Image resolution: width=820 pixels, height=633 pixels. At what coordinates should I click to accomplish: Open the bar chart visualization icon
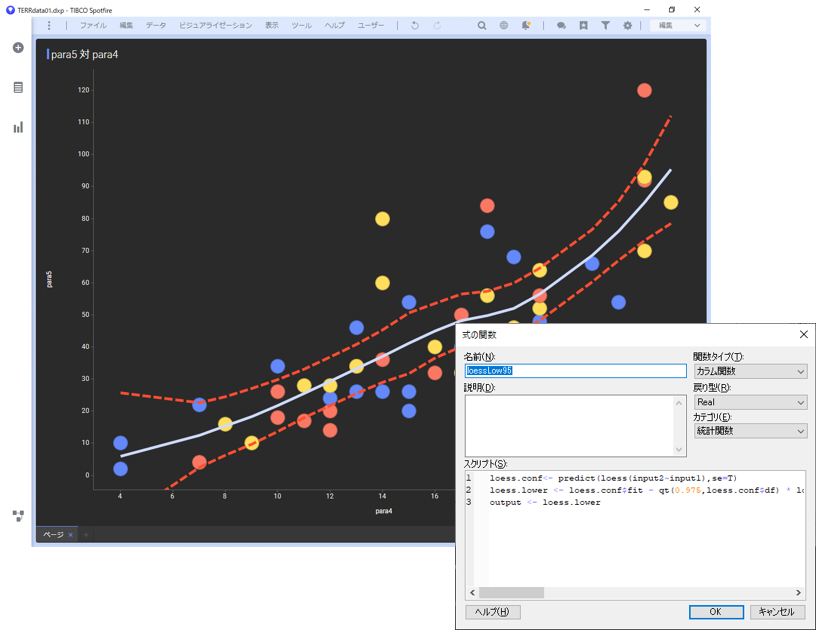pyautogui.click(x=18, y=127)
